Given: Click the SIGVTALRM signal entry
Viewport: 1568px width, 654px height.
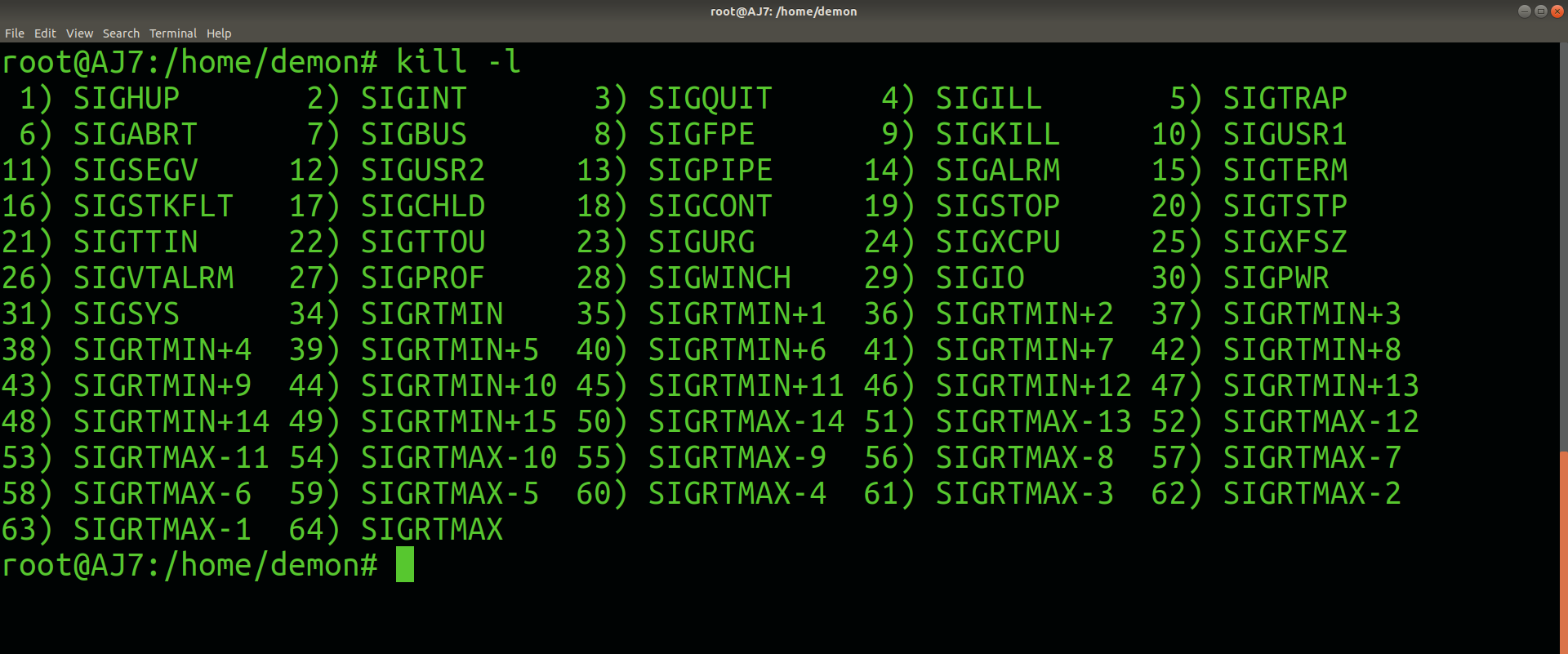Looking at the screenshot, I should (154, 278).
